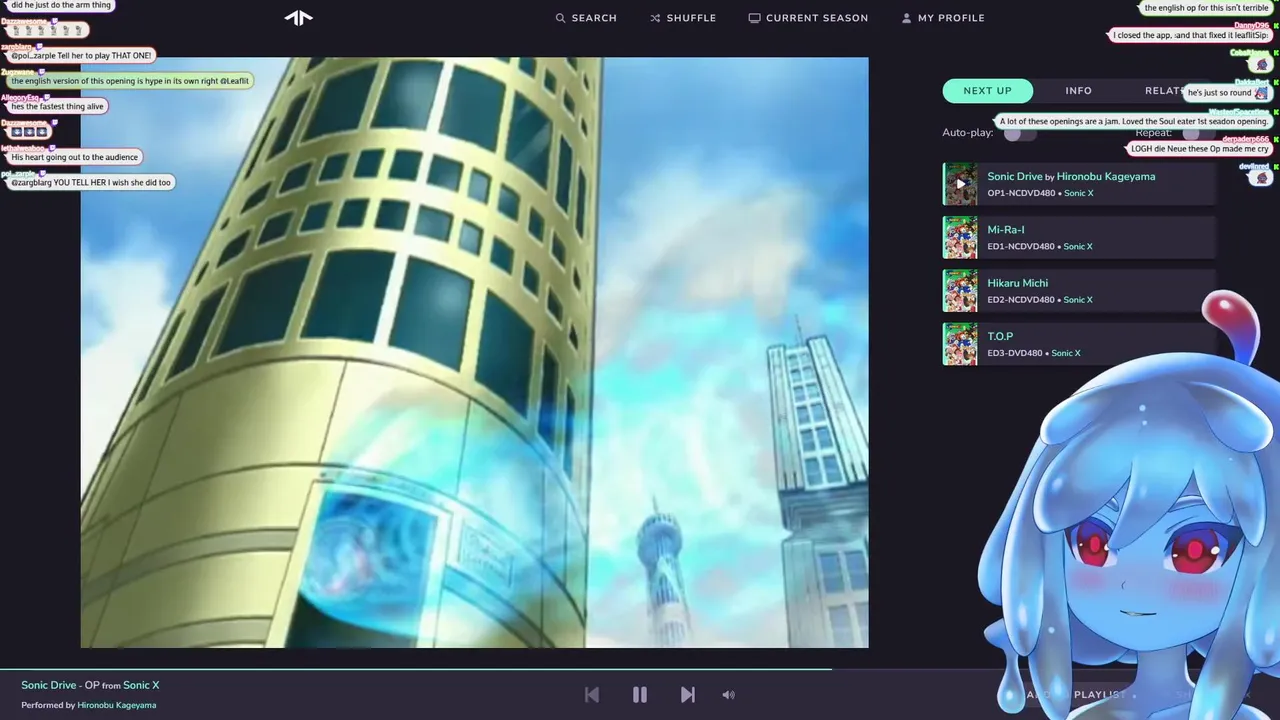This screenshot has height=720, width=1280.
Task: Select the Next Up tab
Action: point(987,91)
